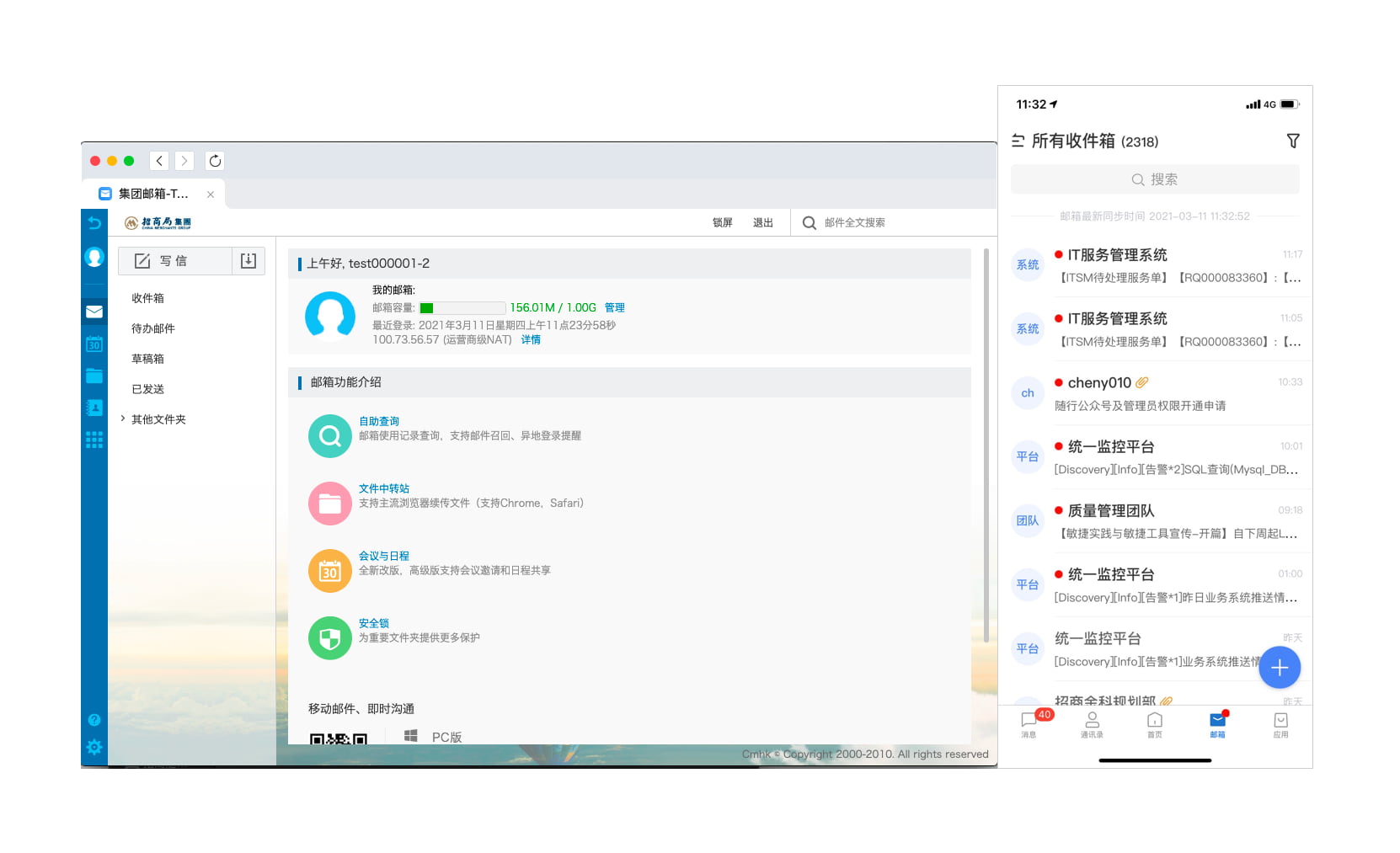Close the 集团邮箱 browser tab
Screen dimensions: 1400x853
(211, 195)
